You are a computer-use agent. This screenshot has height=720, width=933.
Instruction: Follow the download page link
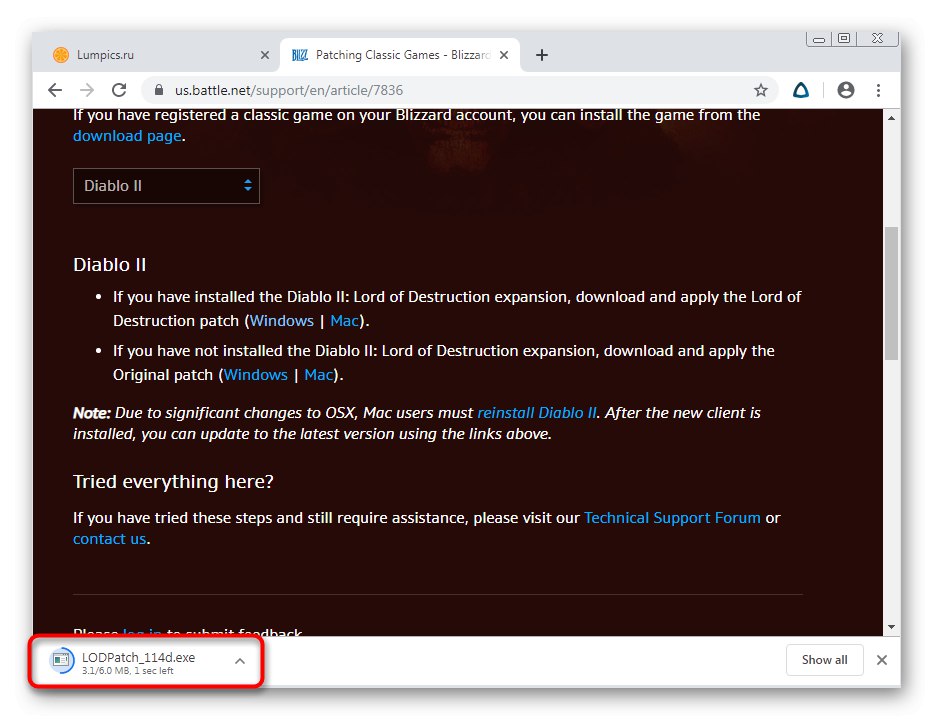(x=127, y=136)
